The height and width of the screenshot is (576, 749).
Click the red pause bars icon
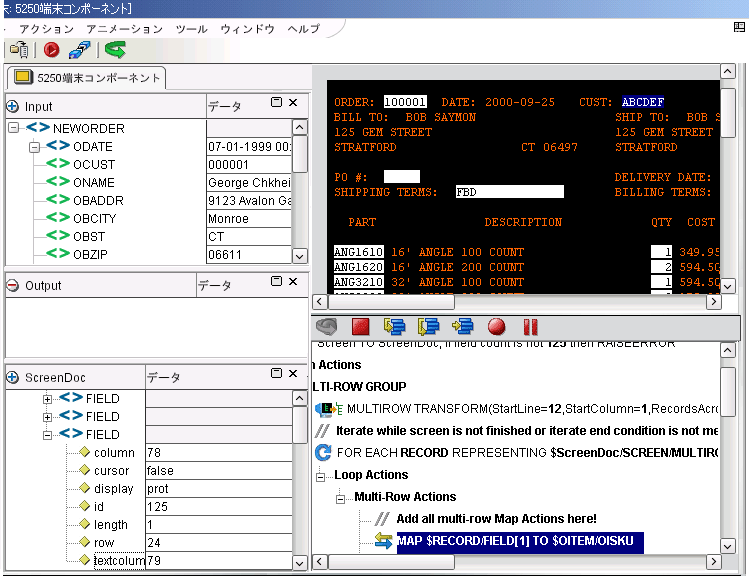(530, 326)
